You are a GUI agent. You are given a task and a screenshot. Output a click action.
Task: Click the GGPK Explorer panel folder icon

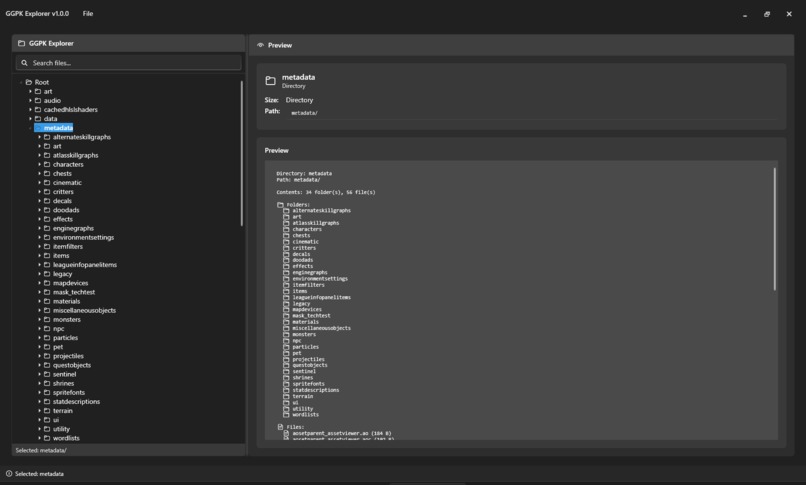(x=21, y=43)
